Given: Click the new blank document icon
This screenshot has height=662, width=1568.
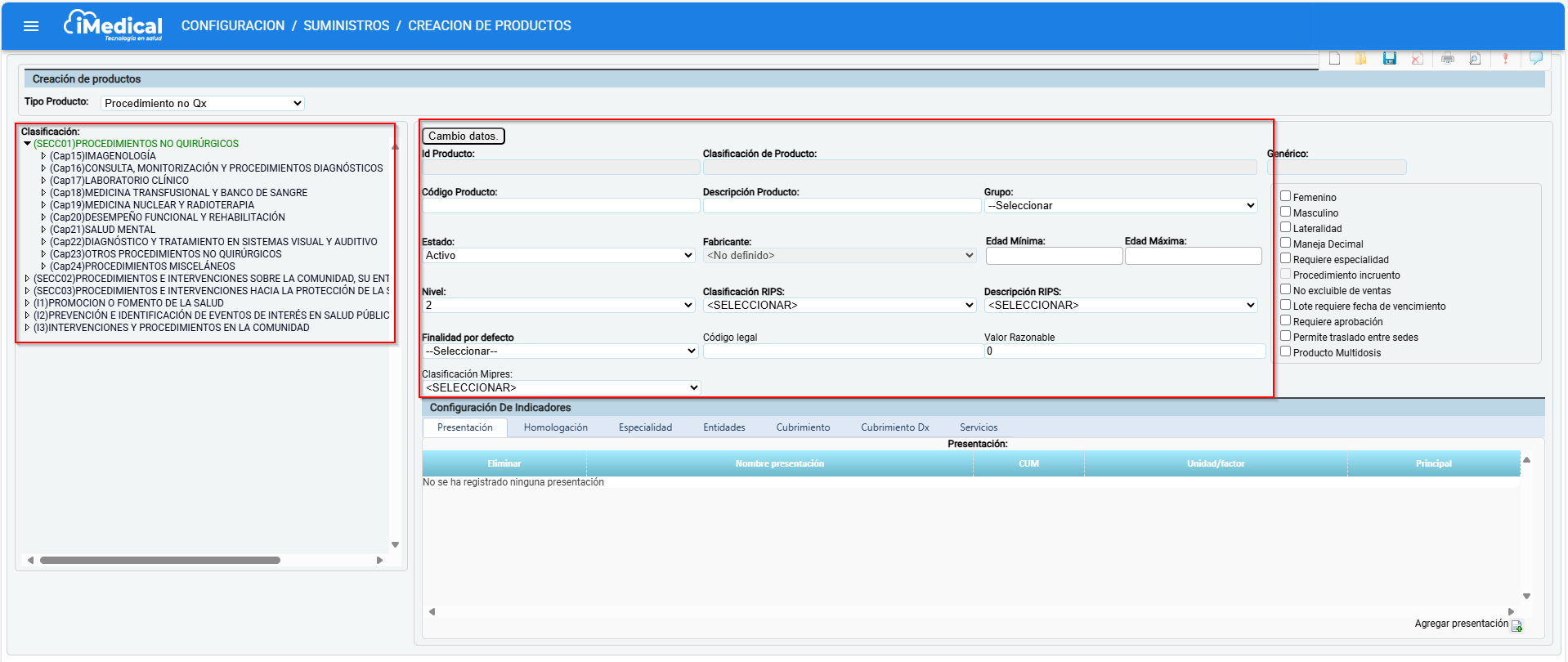Looking at the screenshot, I should (x=1335, y=59).
